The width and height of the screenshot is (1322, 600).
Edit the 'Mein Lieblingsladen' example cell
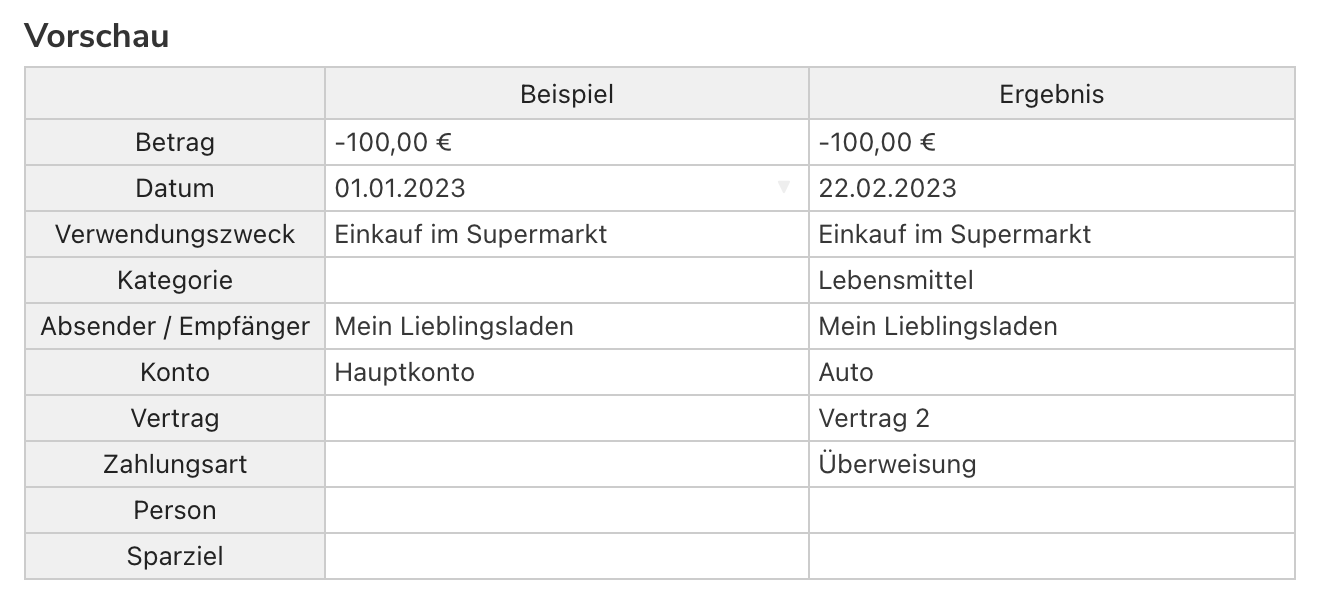click(566, 326)
